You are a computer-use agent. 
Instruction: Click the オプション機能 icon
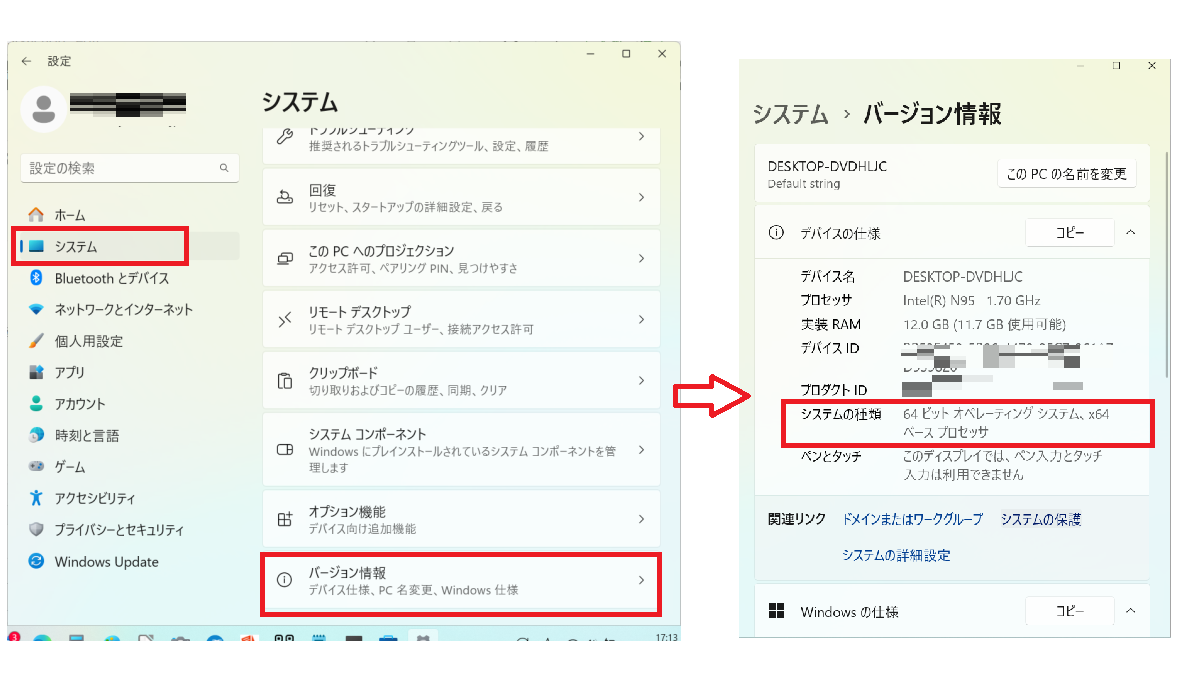click(x=285, y=520)
